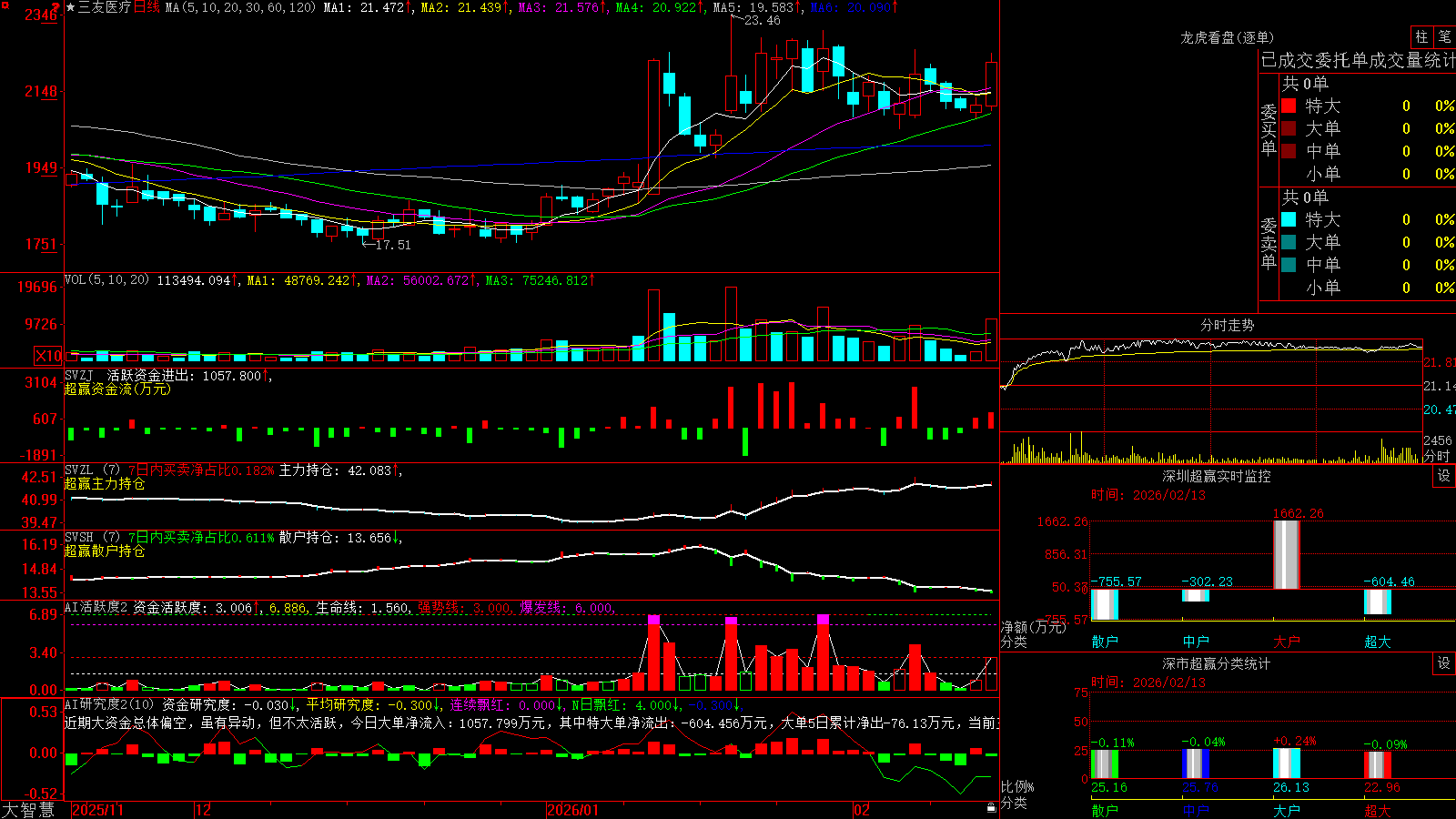This screenshot has height=819, width=1456.
Task: Click dark red 大单 buy-order swatch
Action: (x=1289, y=128)
